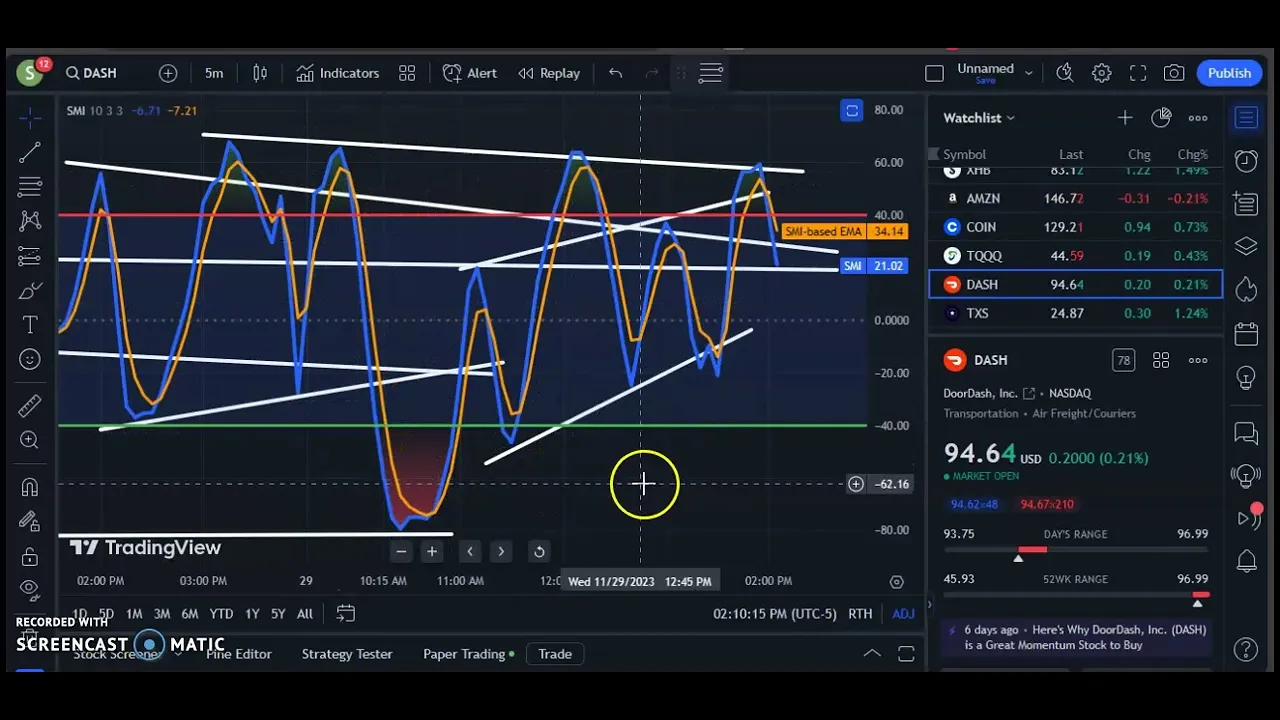Collapse the bottom panel chevron
The image size is (1280, 720).
(872, 654)
